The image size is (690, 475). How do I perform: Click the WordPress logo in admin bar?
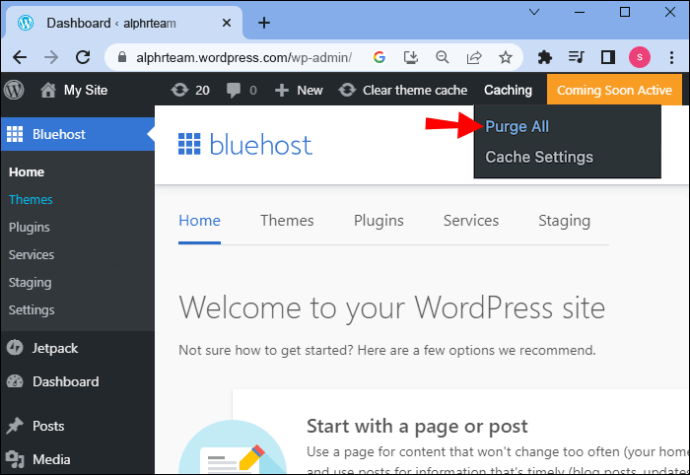pyautogui.click(x=14, y=90)
